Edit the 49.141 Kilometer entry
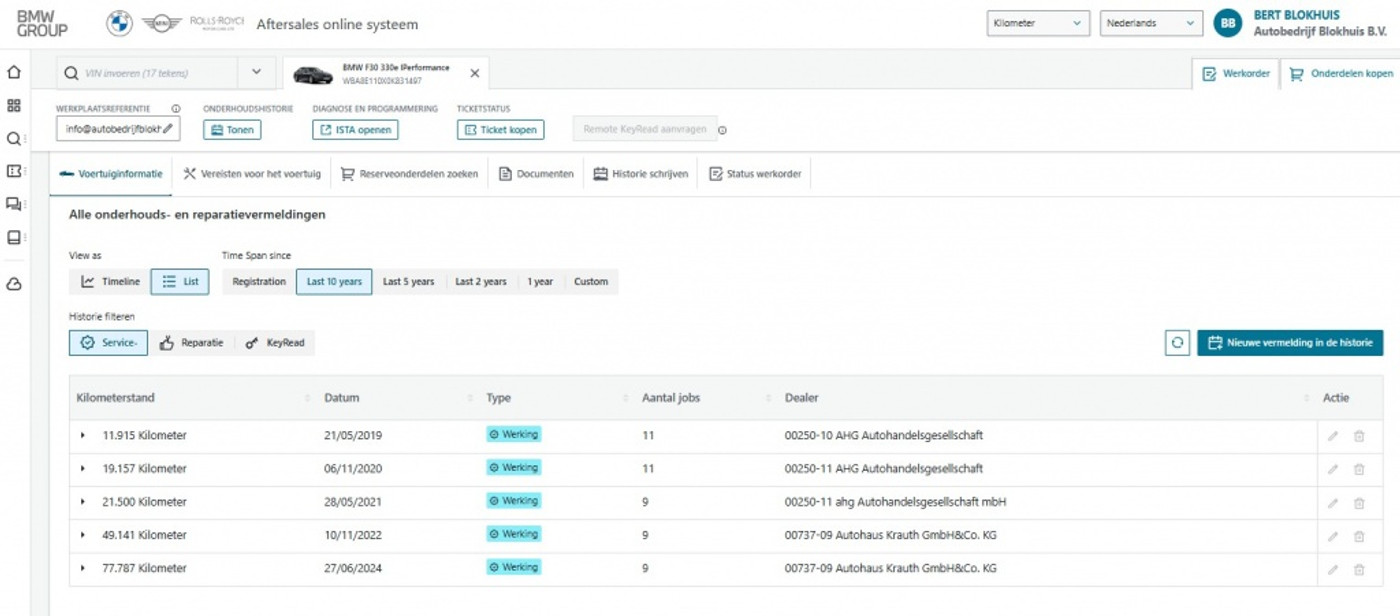This screenshot has height=616, width=1400. (1332, 536)
